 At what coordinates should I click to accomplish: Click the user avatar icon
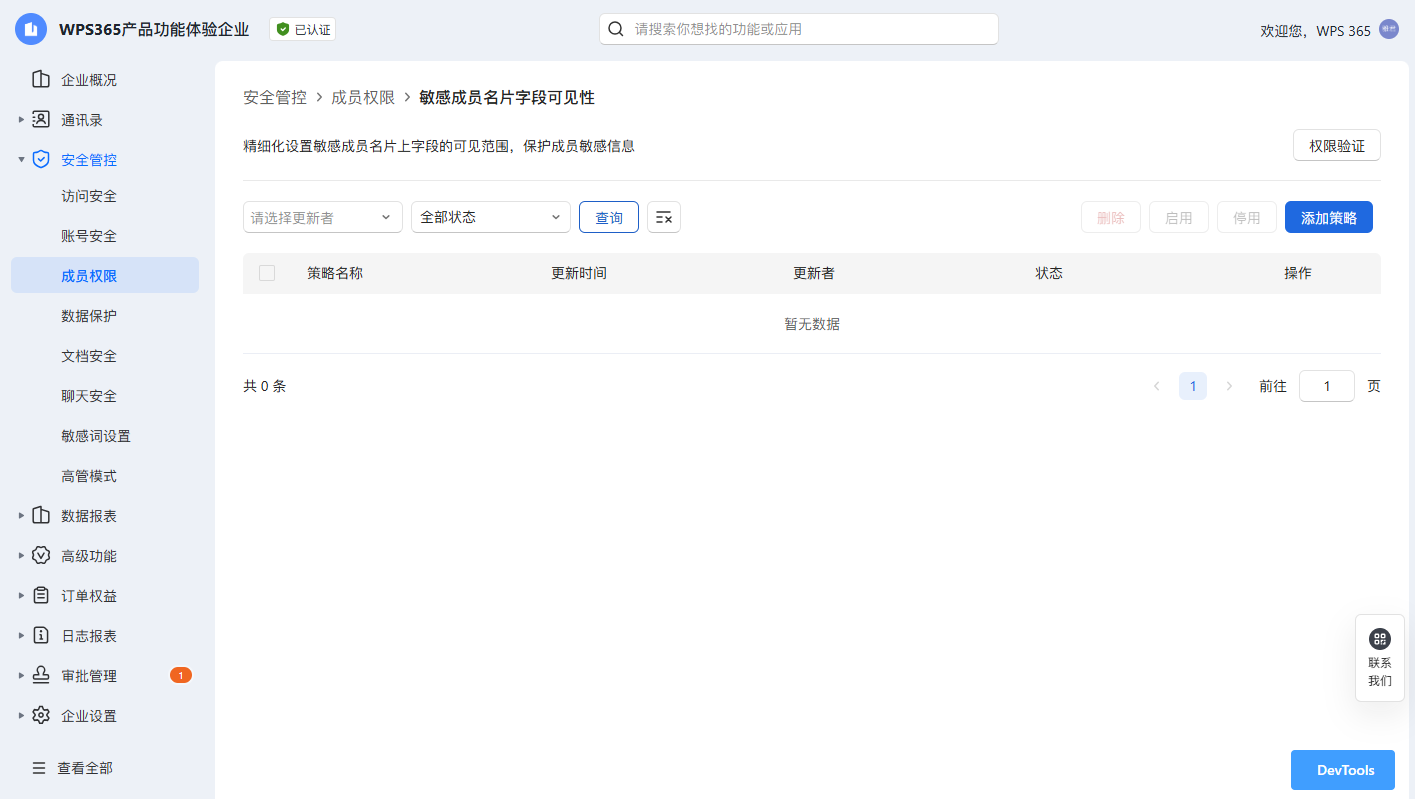[1388, 30]
